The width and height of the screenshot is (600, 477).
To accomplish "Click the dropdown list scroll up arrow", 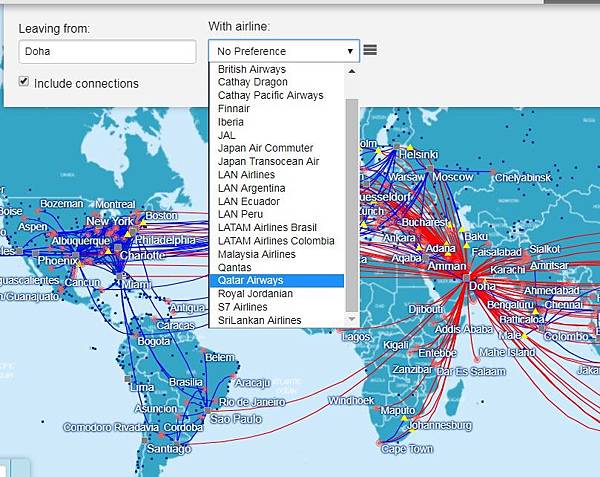I will point(352,71).
